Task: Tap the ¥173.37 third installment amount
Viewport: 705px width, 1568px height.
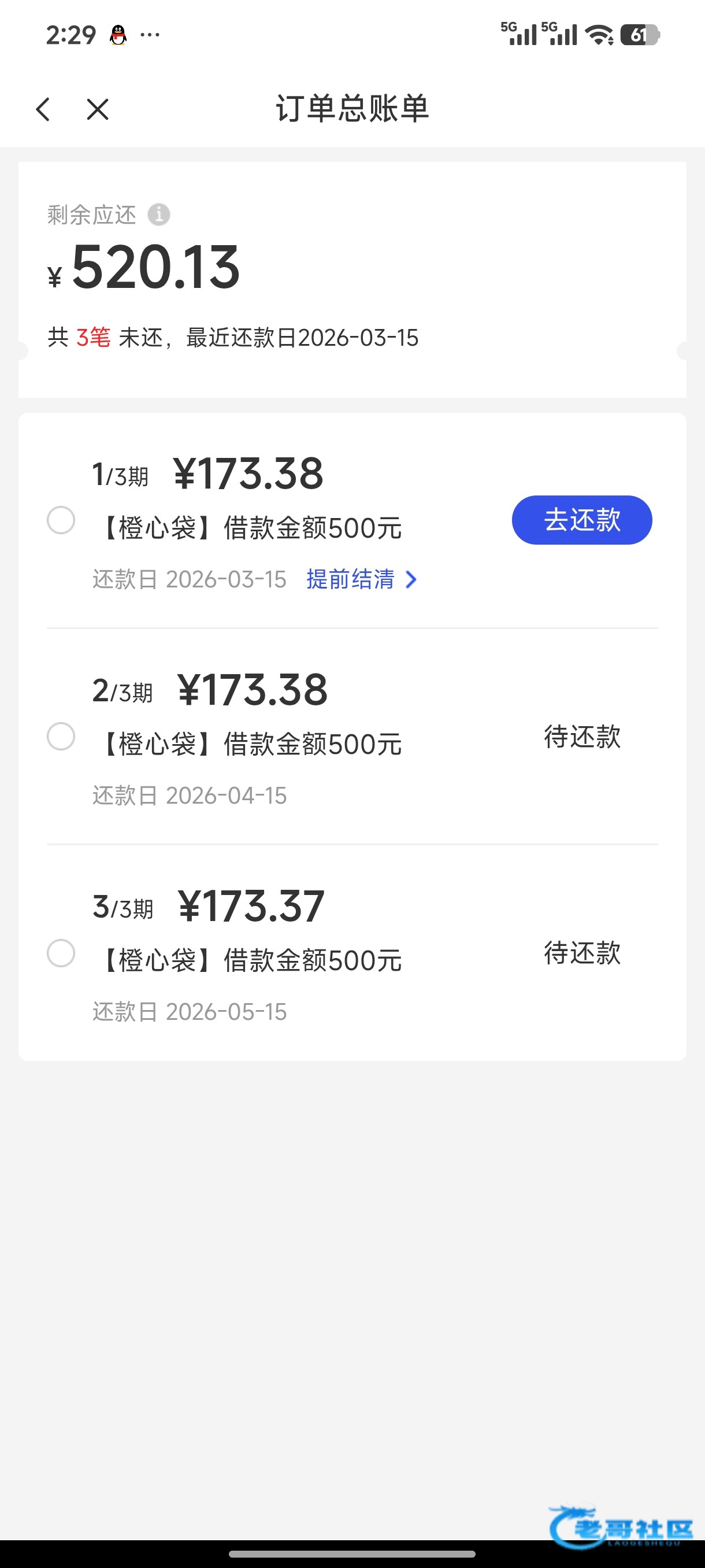Action: [251, 906]
